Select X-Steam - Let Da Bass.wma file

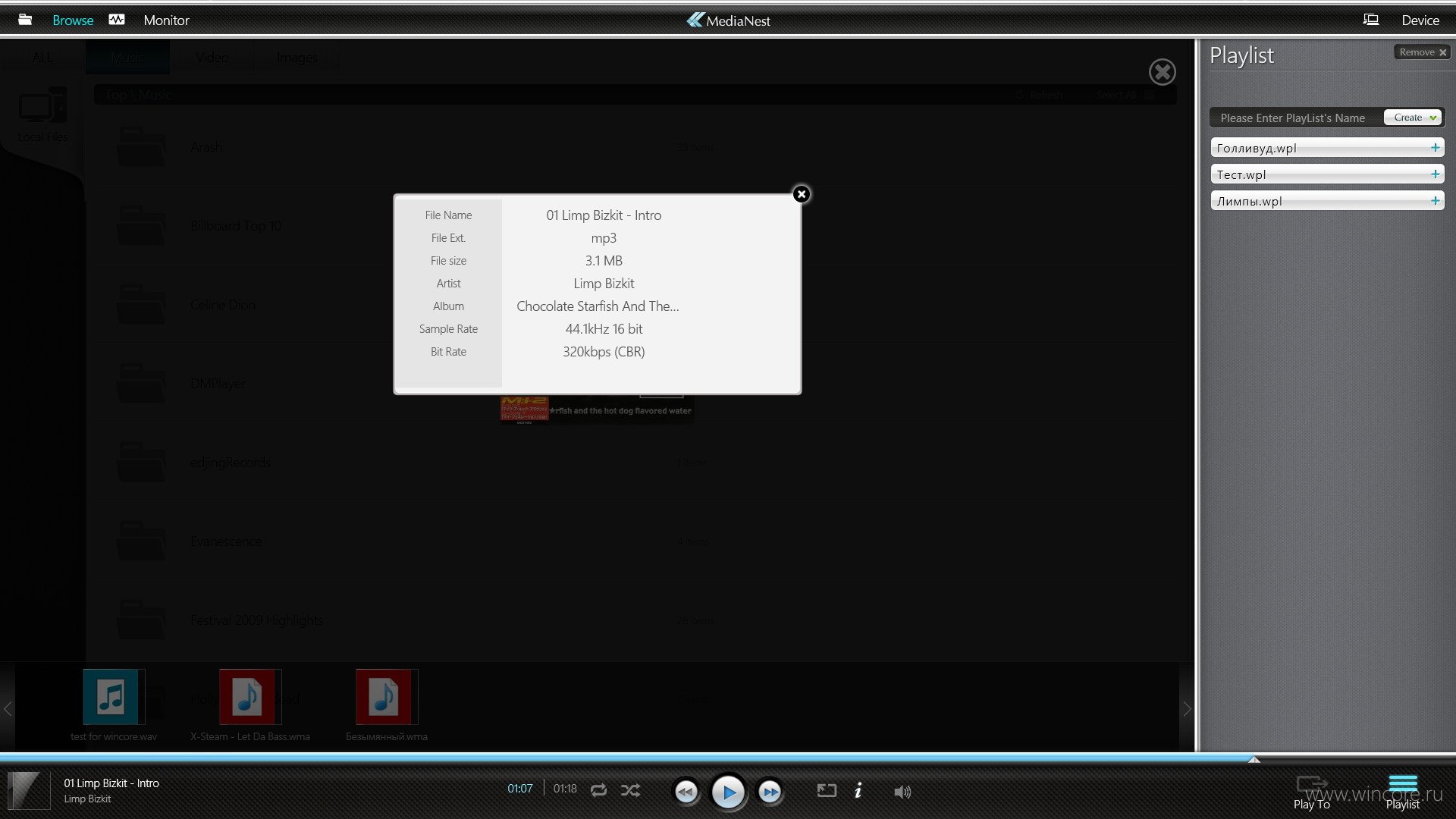point(249,705)
